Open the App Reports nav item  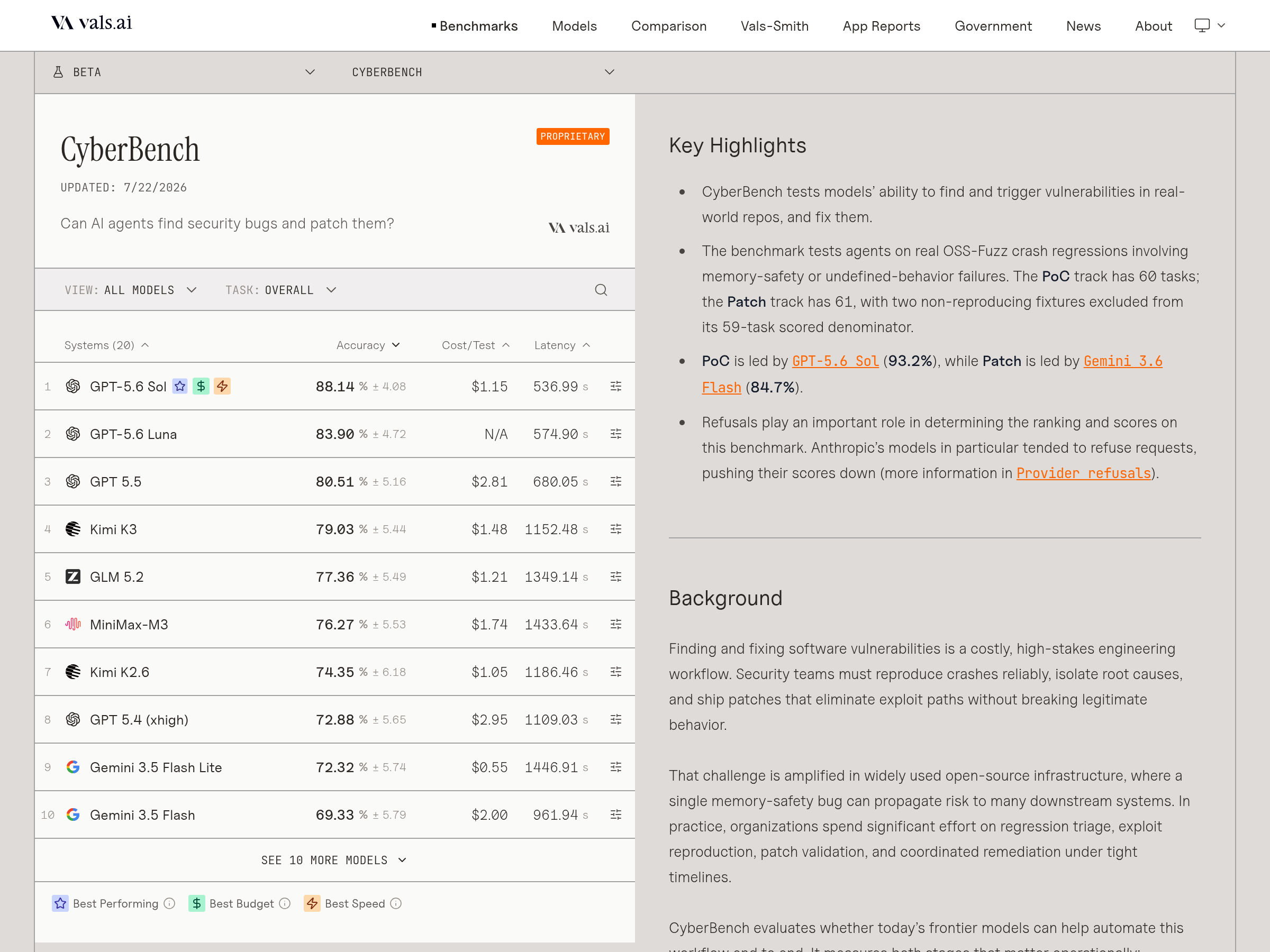point(881,26)
